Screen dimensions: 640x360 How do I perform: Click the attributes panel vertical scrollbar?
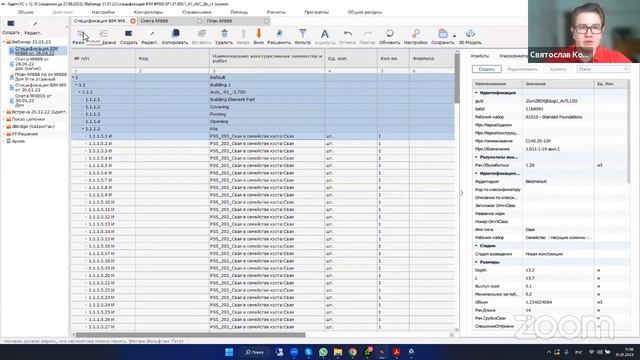click(629, 131)
